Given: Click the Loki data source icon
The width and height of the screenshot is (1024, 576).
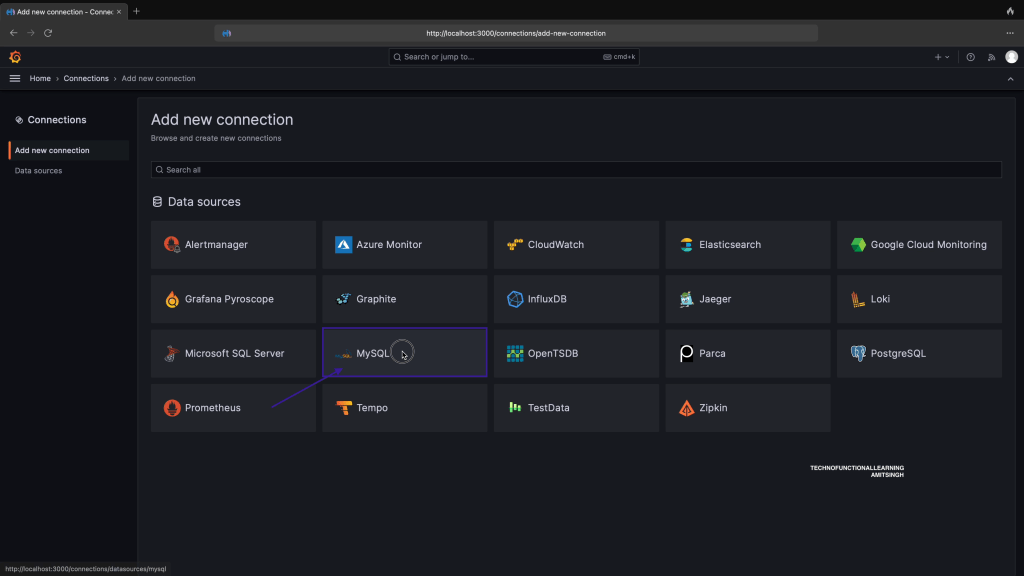Looking at the screenshot, I should (x=858, y=299).
